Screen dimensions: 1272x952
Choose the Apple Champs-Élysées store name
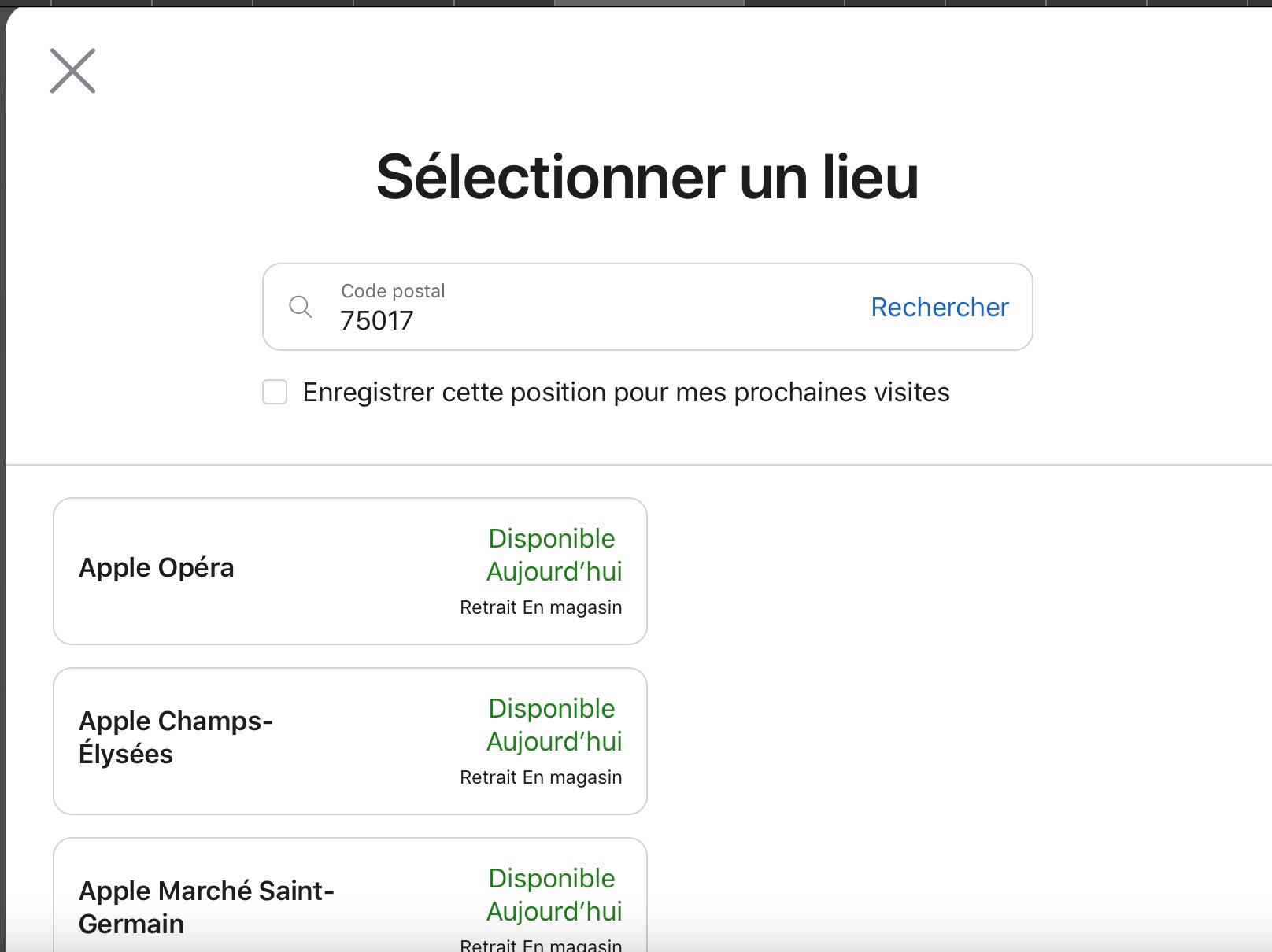click(176, 737)
